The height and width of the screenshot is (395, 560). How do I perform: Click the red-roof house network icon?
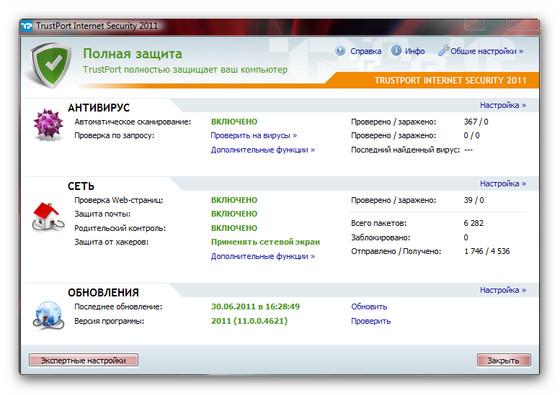click(48, 217)
